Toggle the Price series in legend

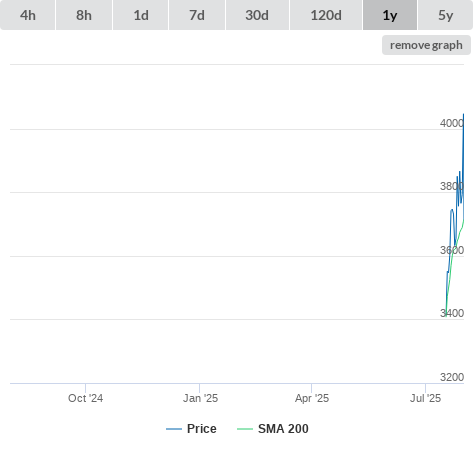[x=202, y=429]
